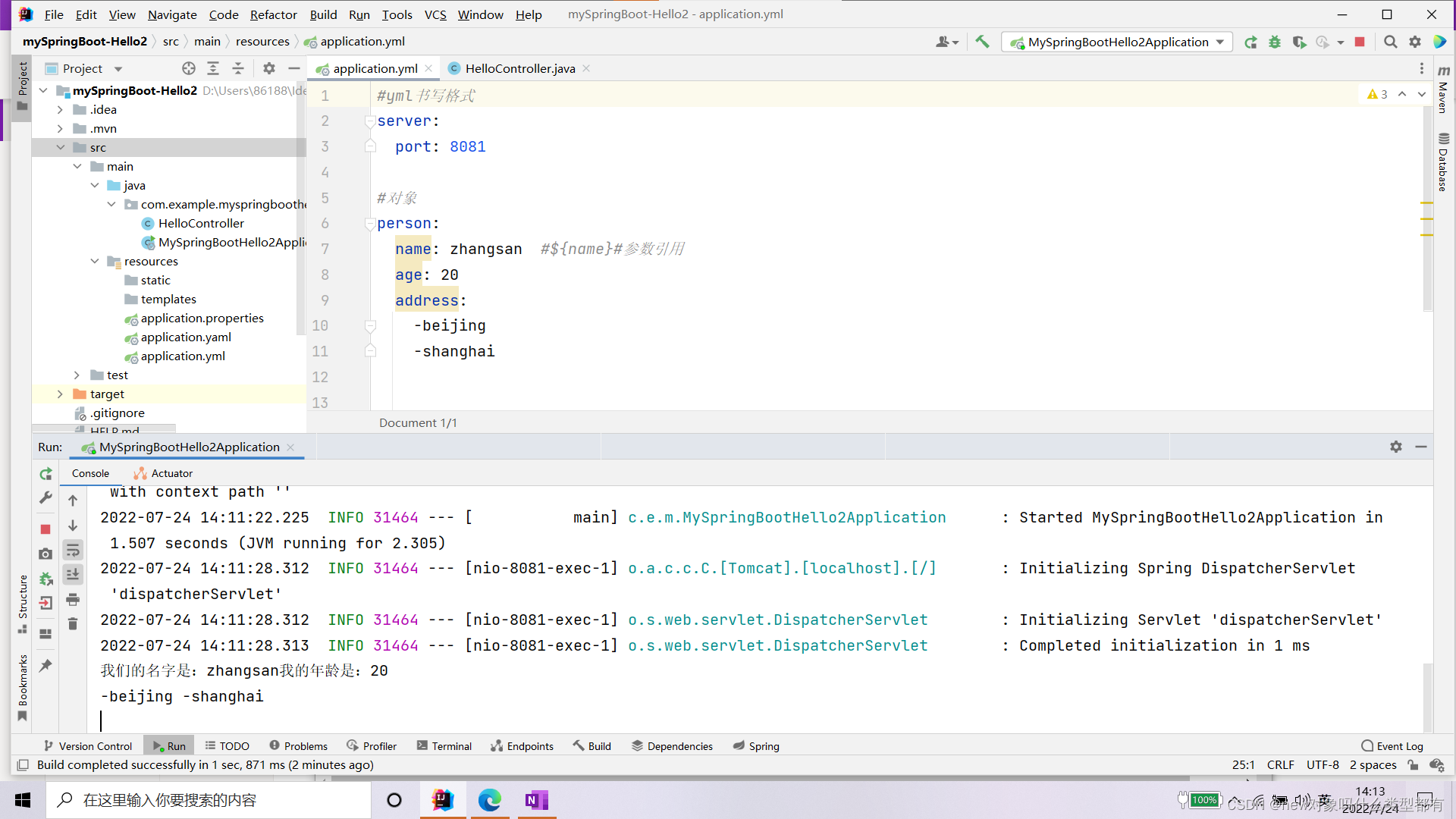Click Collapse All in Project panel
Screen dimensions: 1456x819
pos(238,68)
